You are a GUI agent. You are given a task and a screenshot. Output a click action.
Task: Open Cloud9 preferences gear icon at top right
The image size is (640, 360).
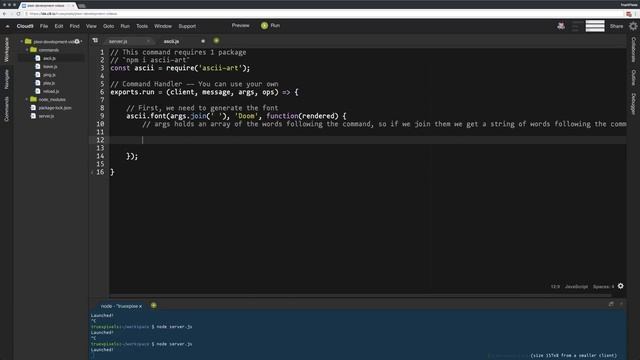[633, 26]
